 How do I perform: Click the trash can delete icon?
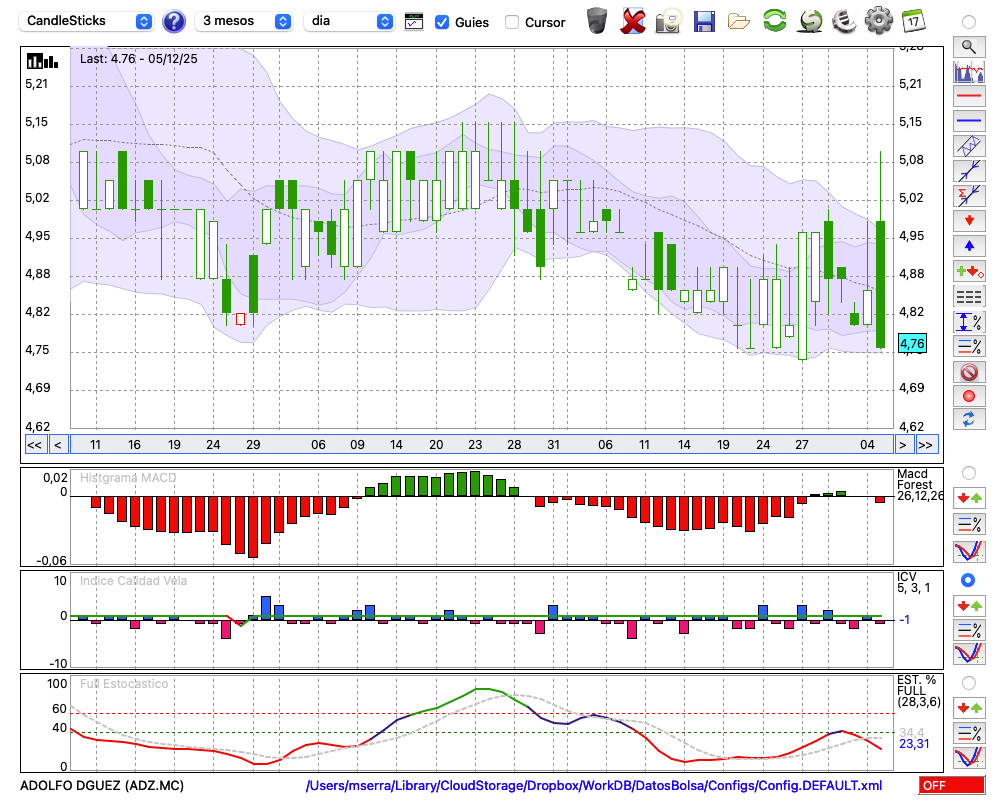coord(597,20)
